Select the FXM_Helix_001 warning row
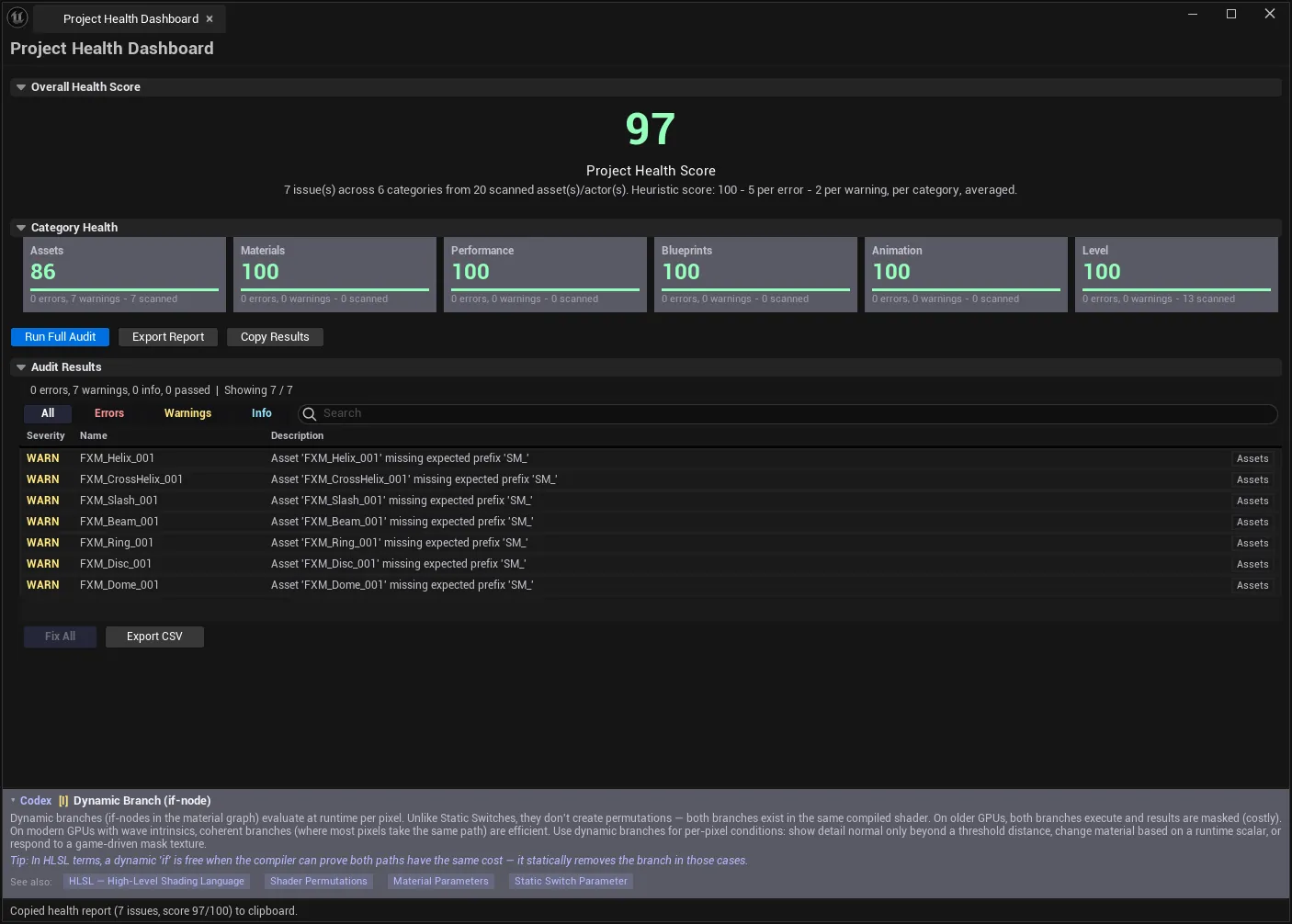This screenshot has height=924, width=1292. click(x=649, y=458)
